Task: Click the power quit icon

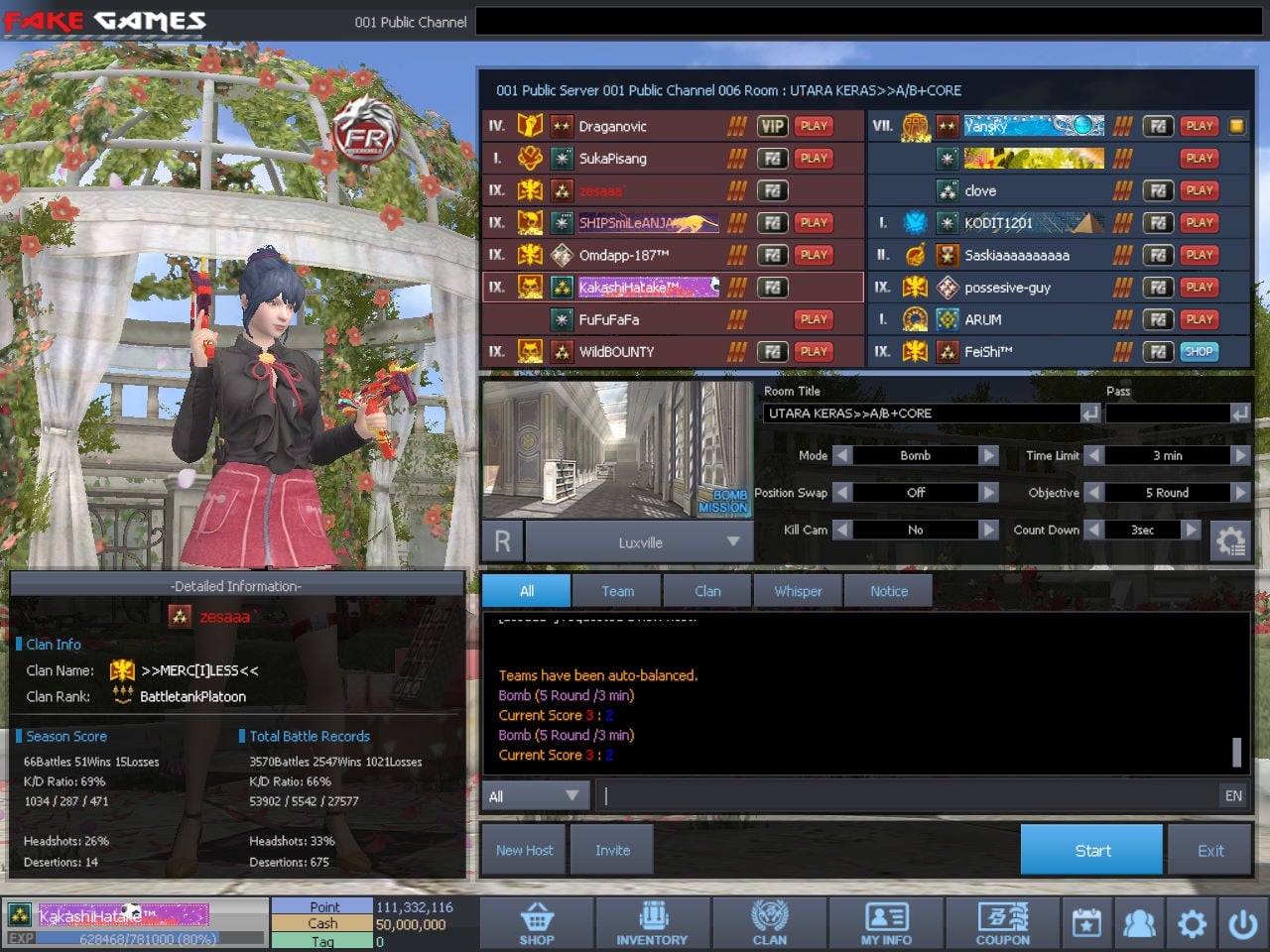Action: point(1243,924)
